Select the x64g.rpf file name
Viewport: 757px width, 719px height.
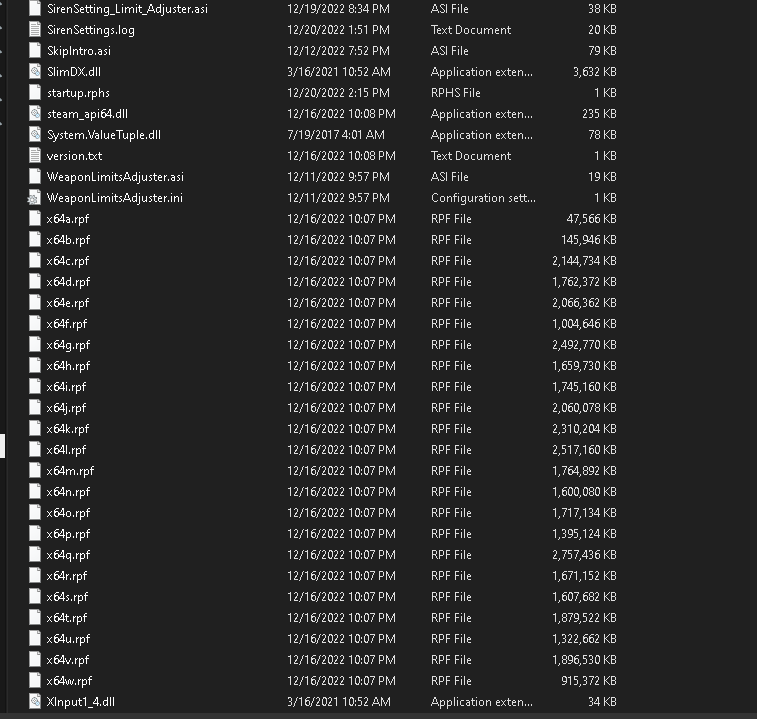coord(68,345)
